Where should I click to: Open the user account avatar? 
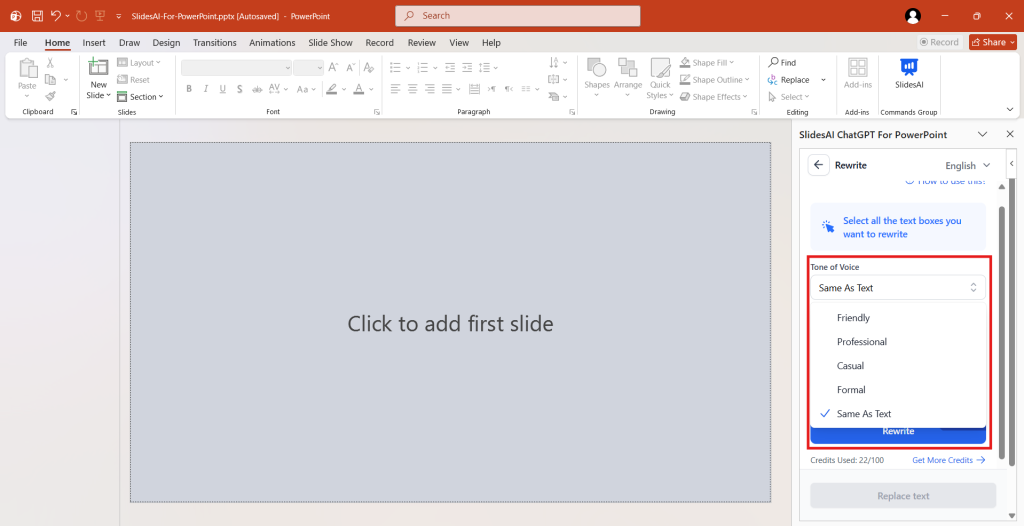coord(913,16)
